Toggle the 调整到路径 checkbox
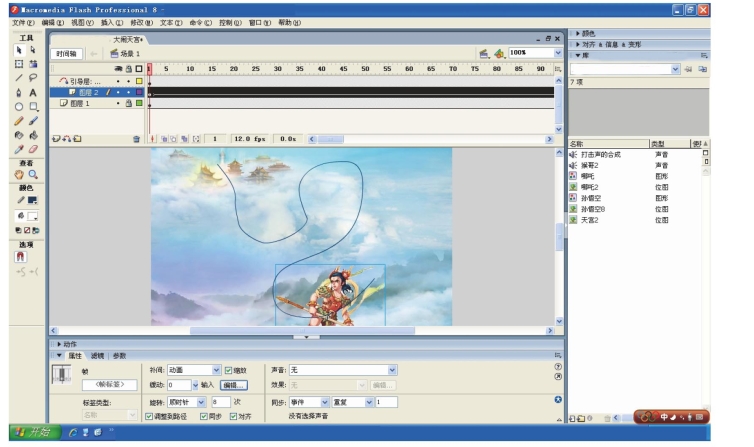This screenshot has height=447, width=754. [x=149, y=416]
